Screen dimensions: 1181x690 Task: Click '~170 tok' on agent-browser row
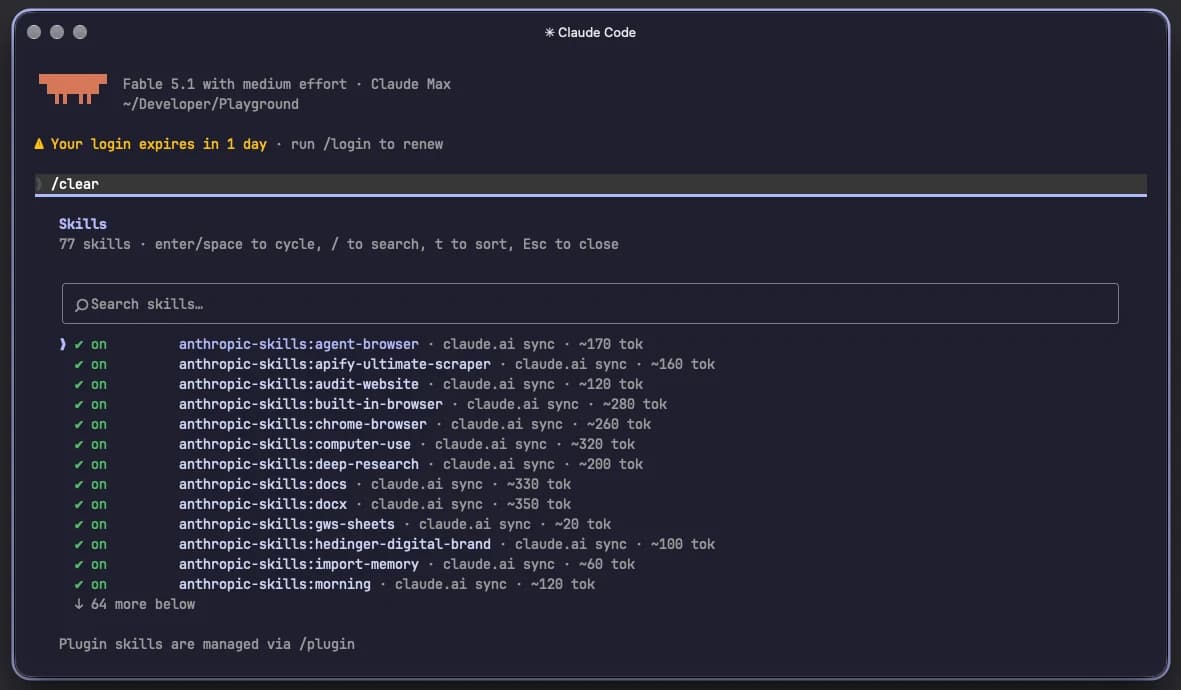(611, 344)
